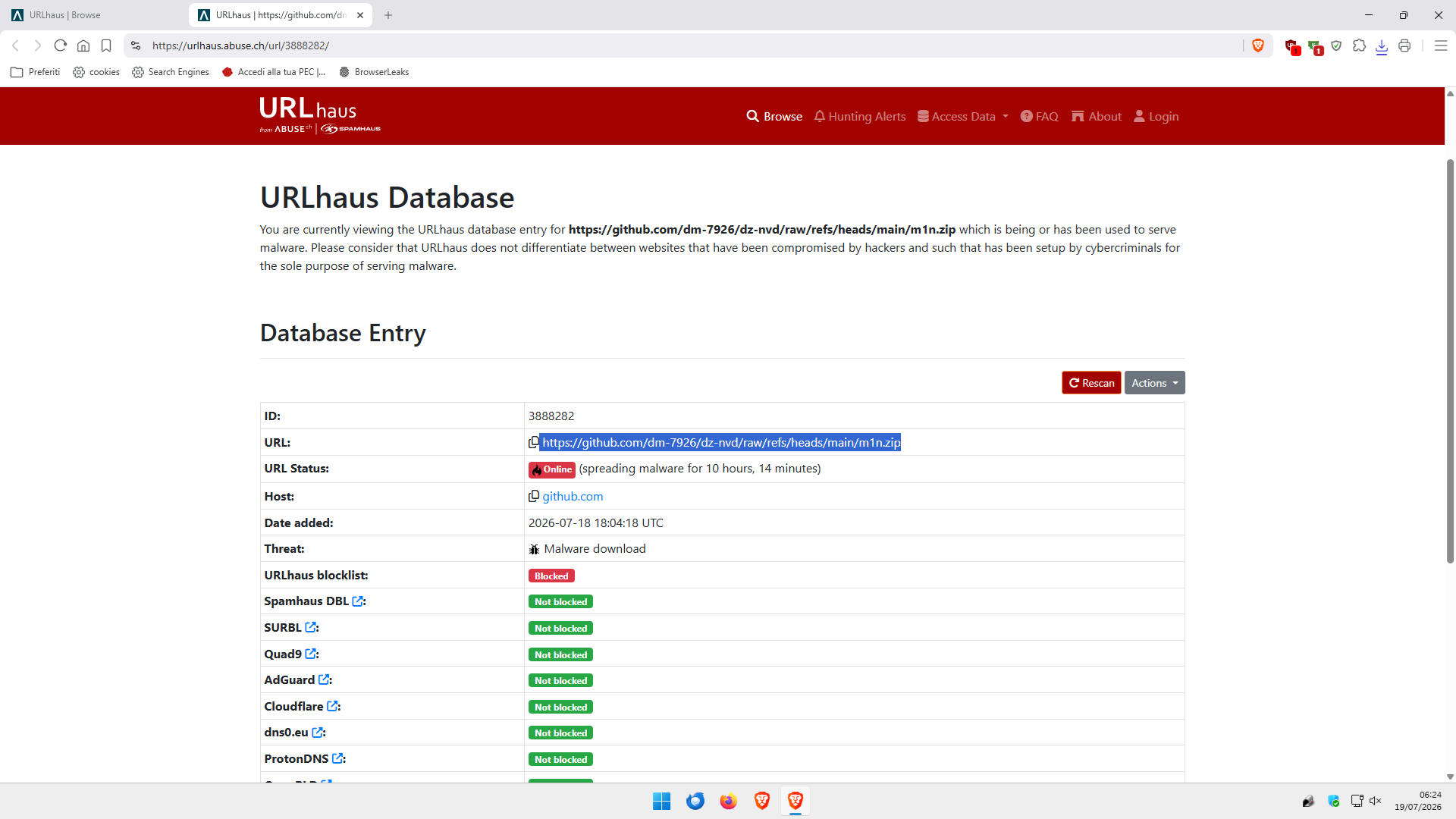This screenshot has height=819, width=1456.
Task: Go back using the browser back arrow
Action: 15,45
